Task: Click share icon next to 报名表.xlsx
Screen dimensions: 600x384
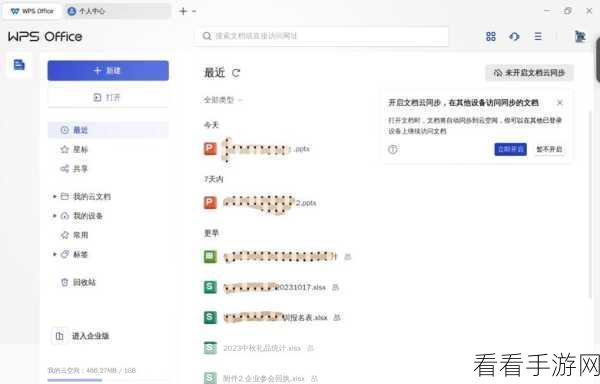Action: click(x=337, y=317)
